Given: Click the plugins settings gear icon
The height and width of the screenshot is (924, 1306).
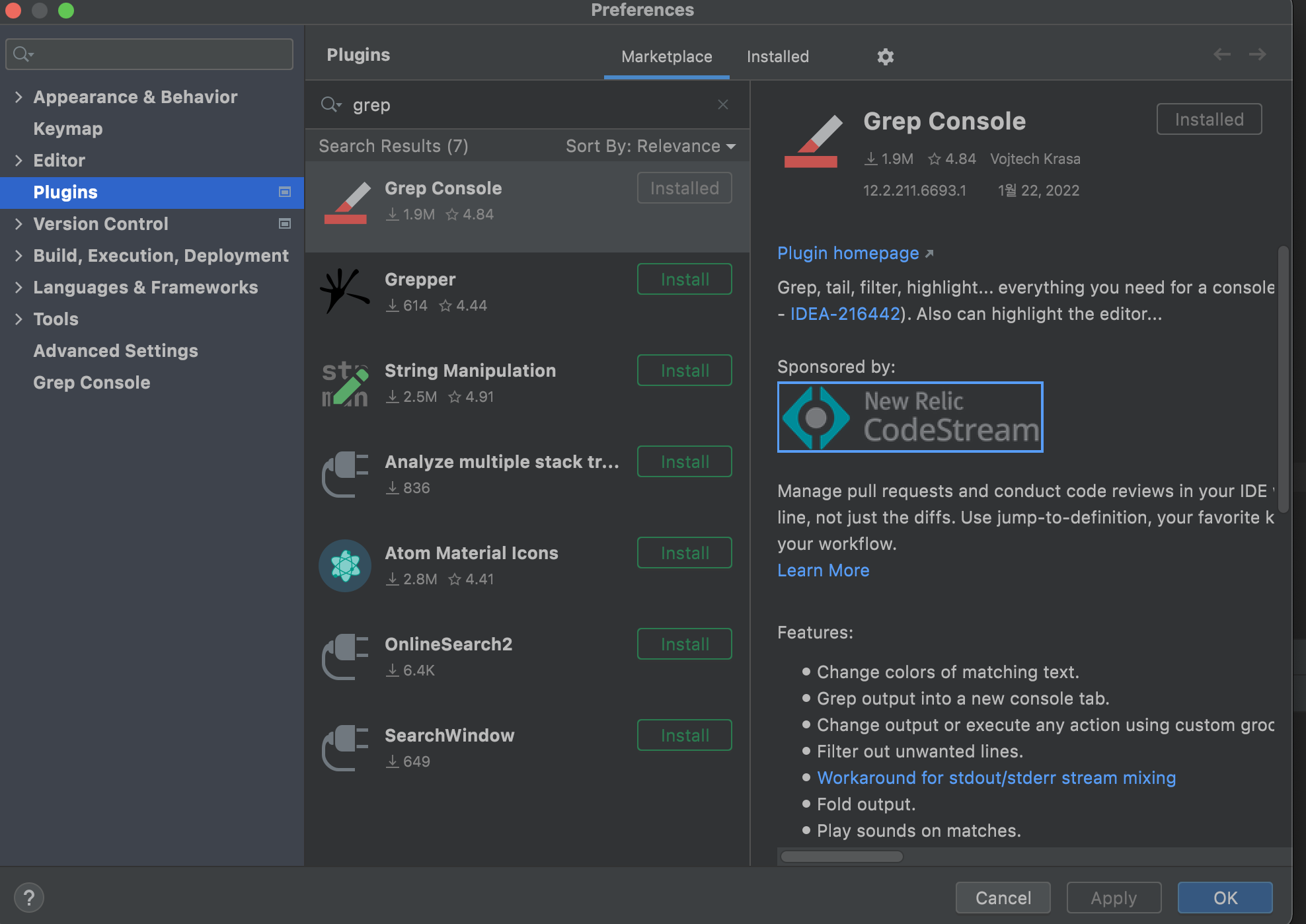Looking at the screenshot, I should (x=885, y=57).
